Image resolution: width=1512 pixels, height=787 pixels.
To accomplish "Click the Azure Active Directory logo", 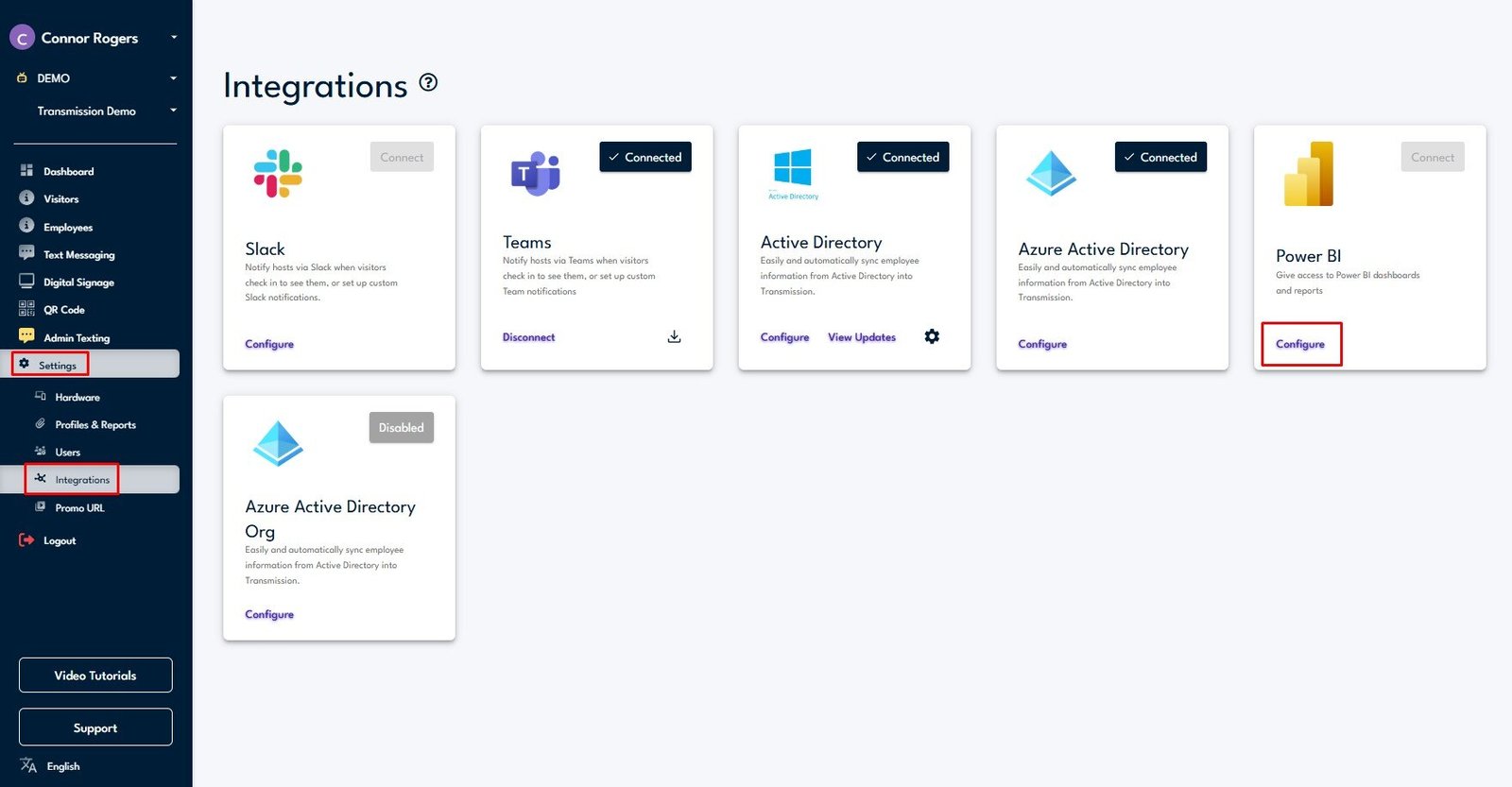I will tap(1051, 174).
